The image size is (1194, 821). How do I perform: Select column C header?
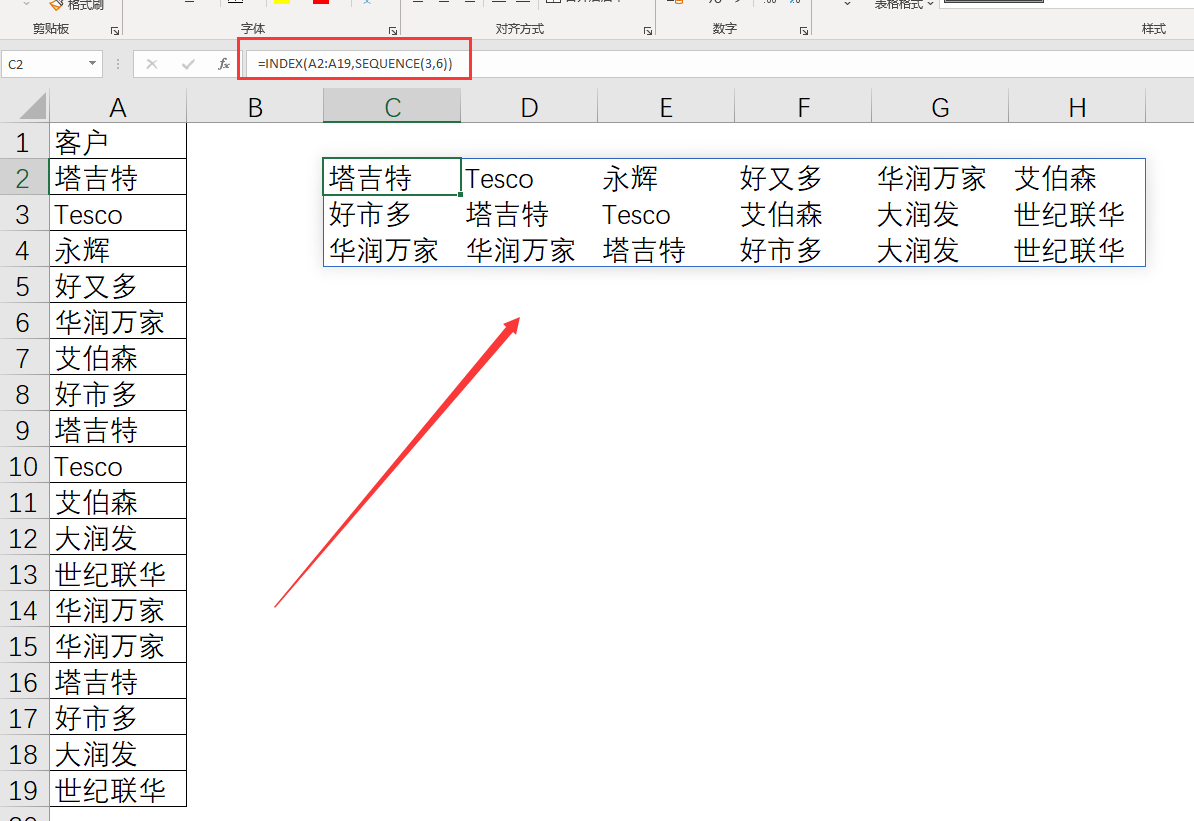[391, 106]
